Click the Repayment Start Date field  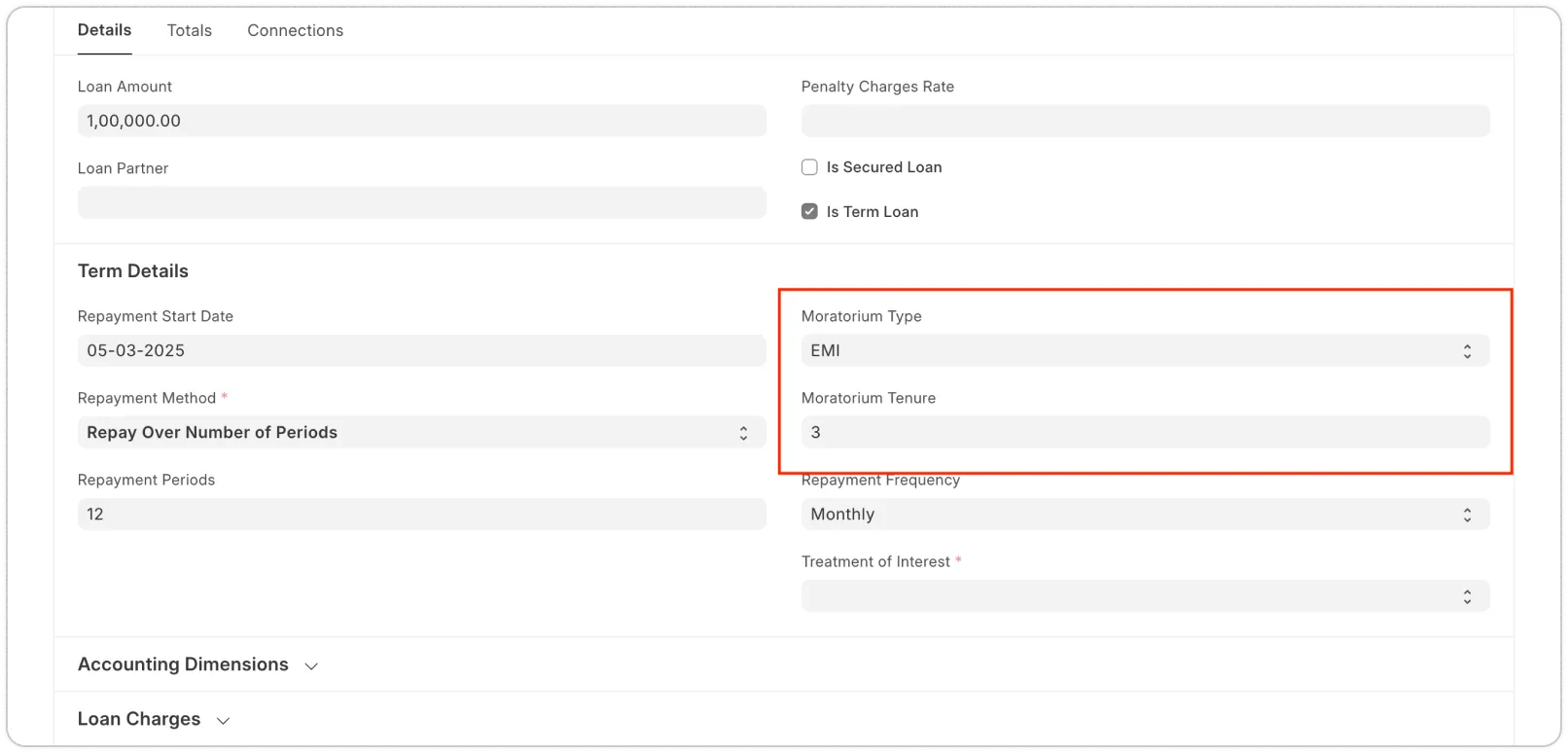coord(421,350)
